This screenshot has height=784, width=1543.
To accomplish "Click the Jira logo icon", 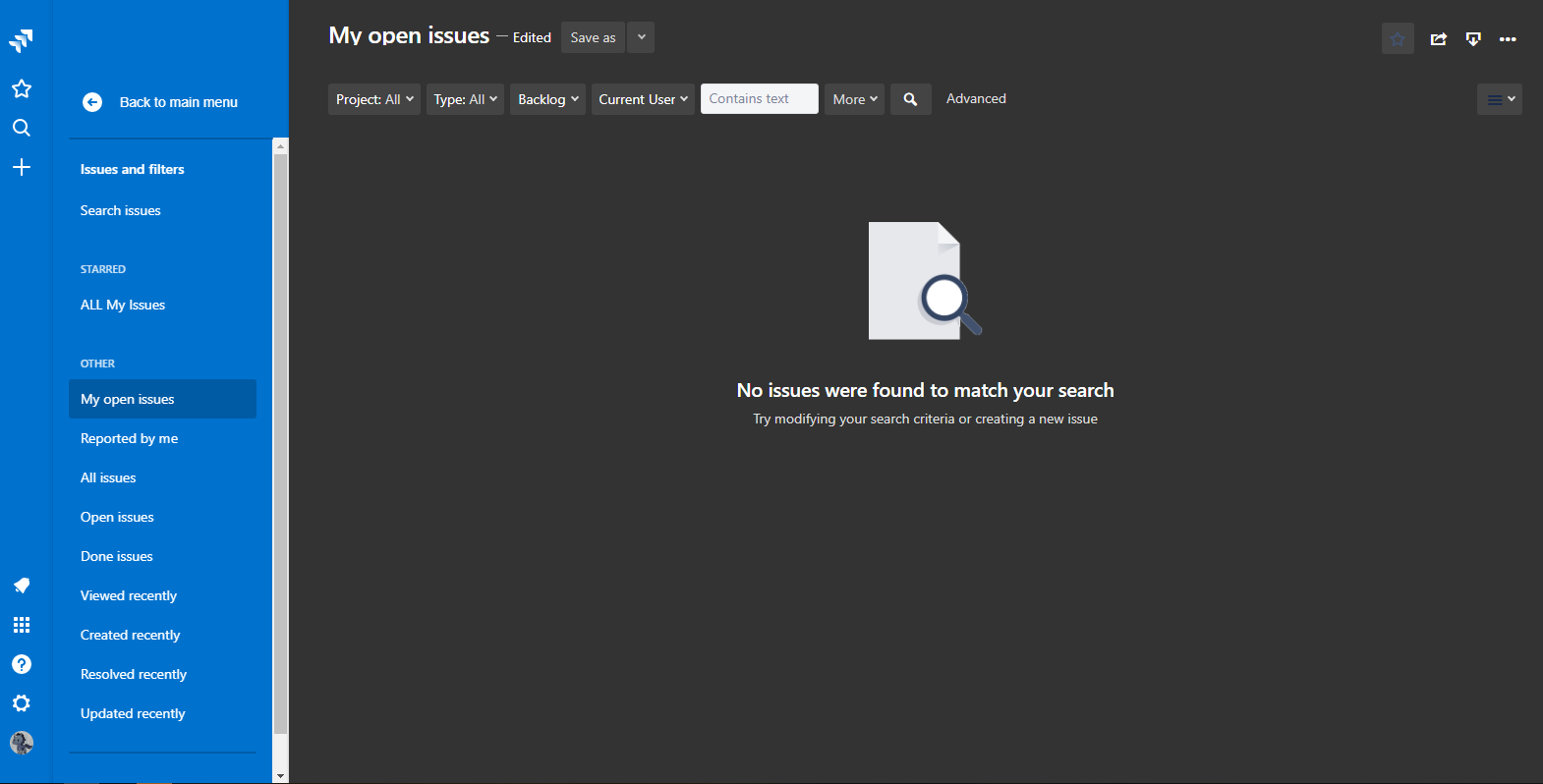I will click(x=22, y=40).
